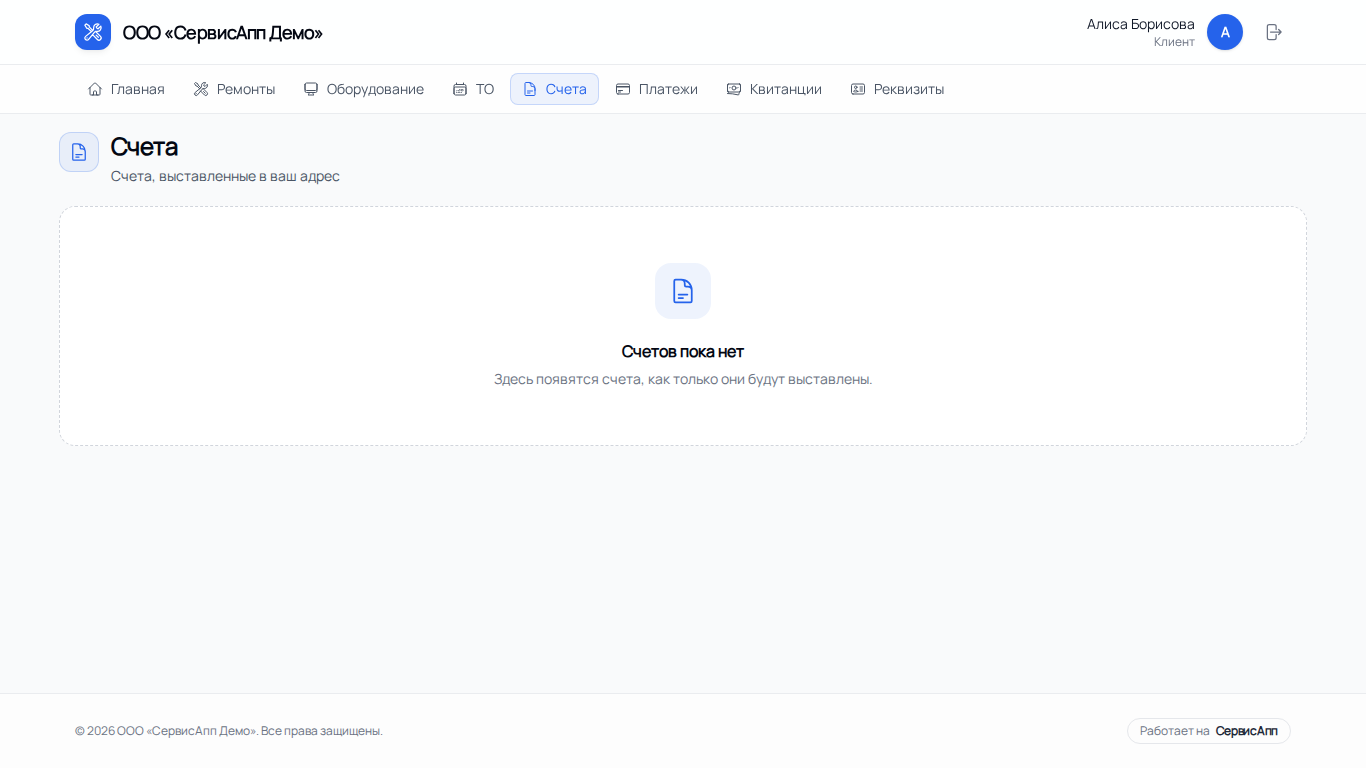
Task: Click the document icon in Счета tab
Action: pos(530,89)
